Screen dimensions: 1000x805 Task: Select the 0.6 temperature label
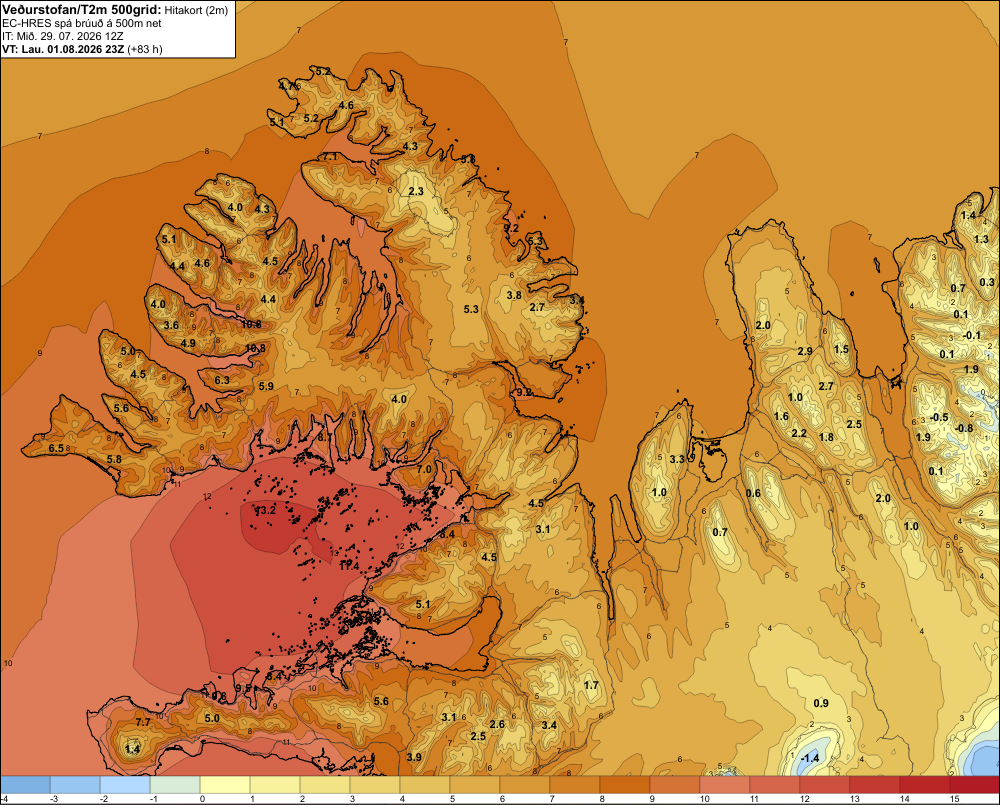pyautogui.click(x=753, y=493)
